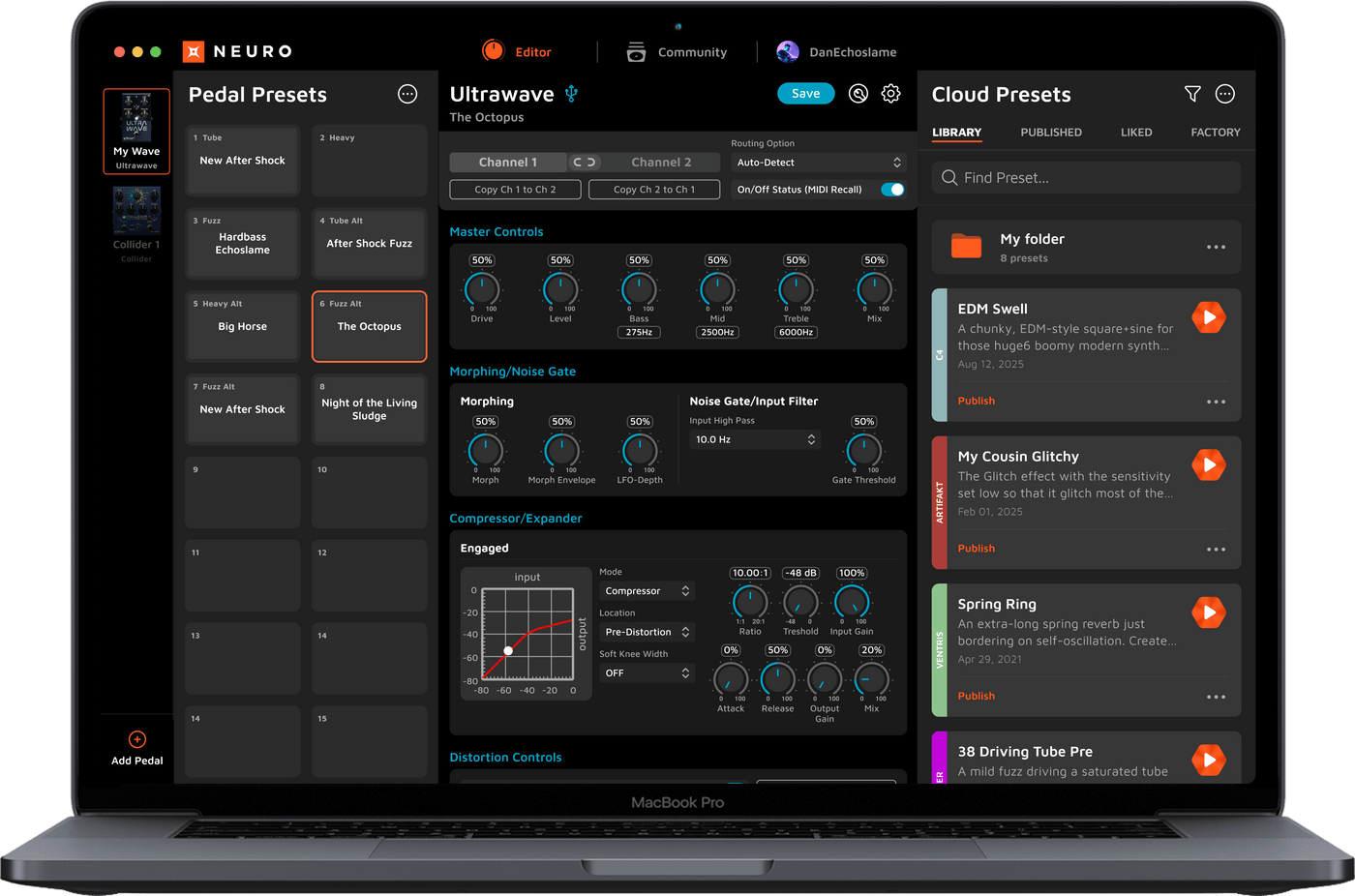Viewport: 1355px width, 896px height.
Task: Play the EDM Swell preset
Action: tap(1209, 317)
